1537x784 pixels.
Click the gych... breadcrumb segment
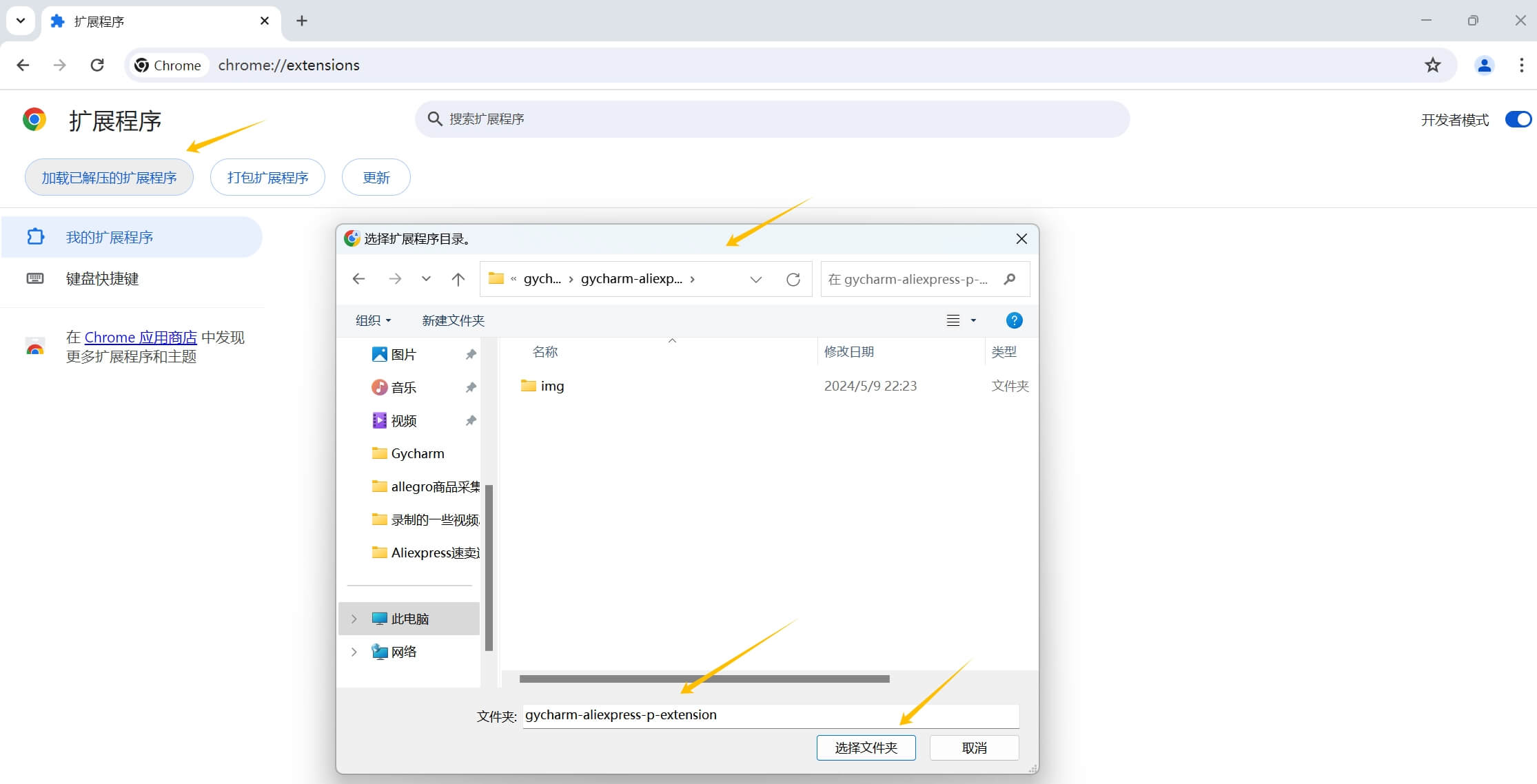[542, 278]
